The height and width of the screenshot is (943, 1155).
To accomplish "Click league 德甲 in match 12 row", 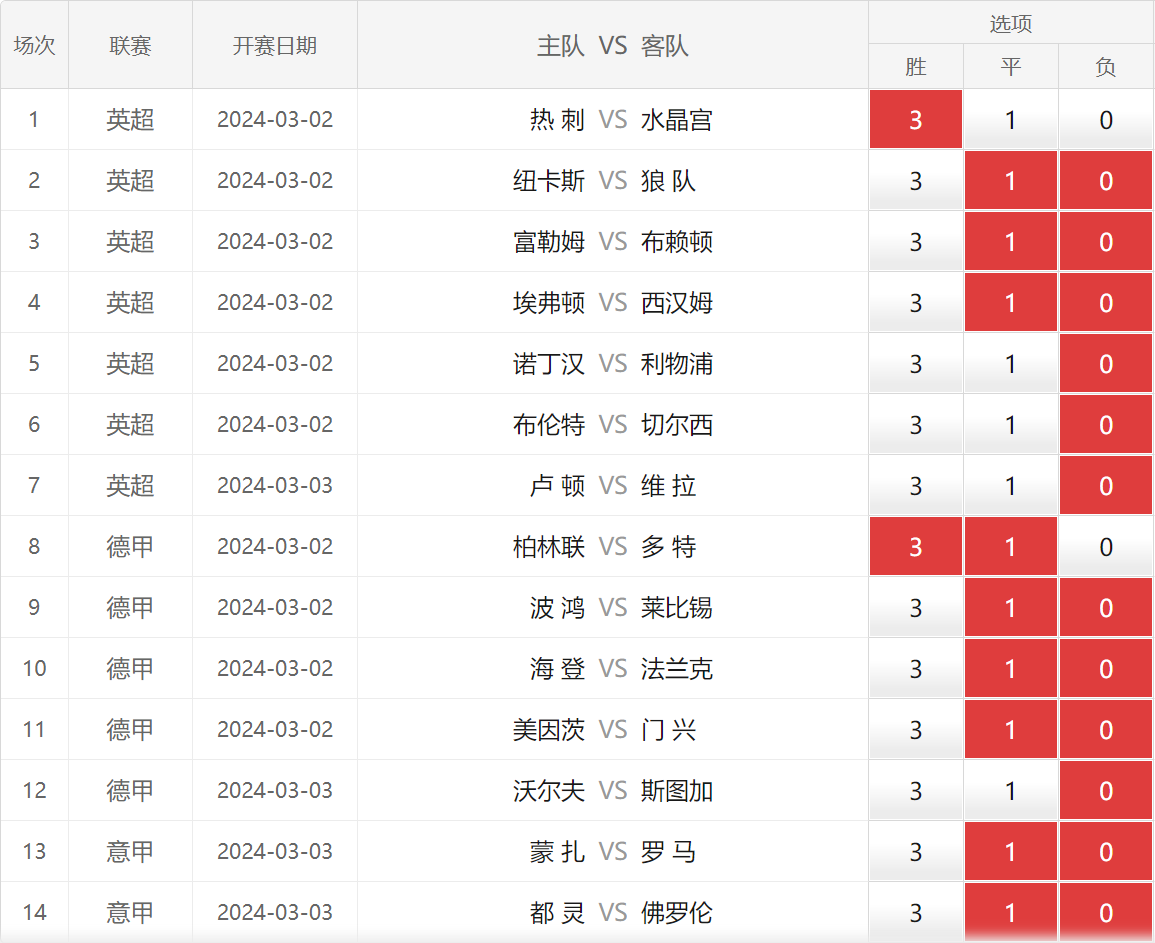I will point(130,790).
